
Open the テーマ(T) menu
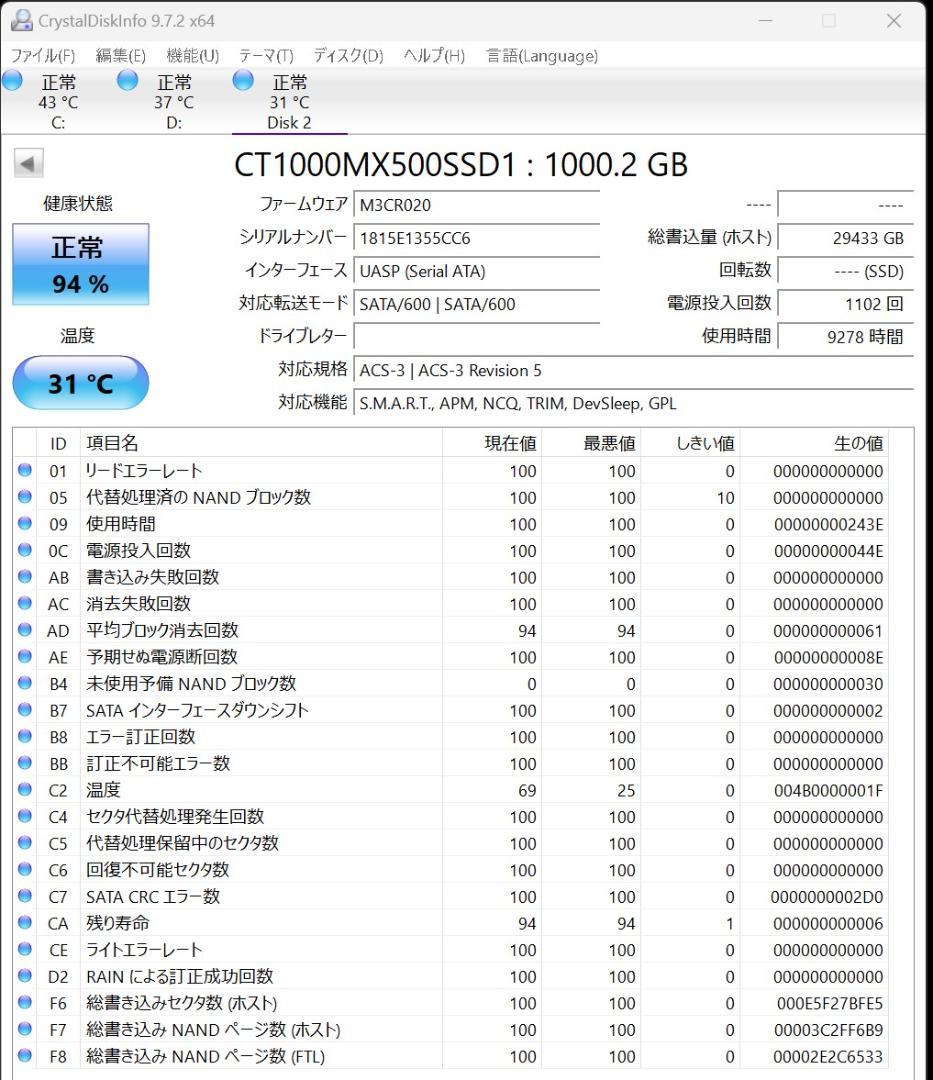pyautogui.click(x=266, y=56)
